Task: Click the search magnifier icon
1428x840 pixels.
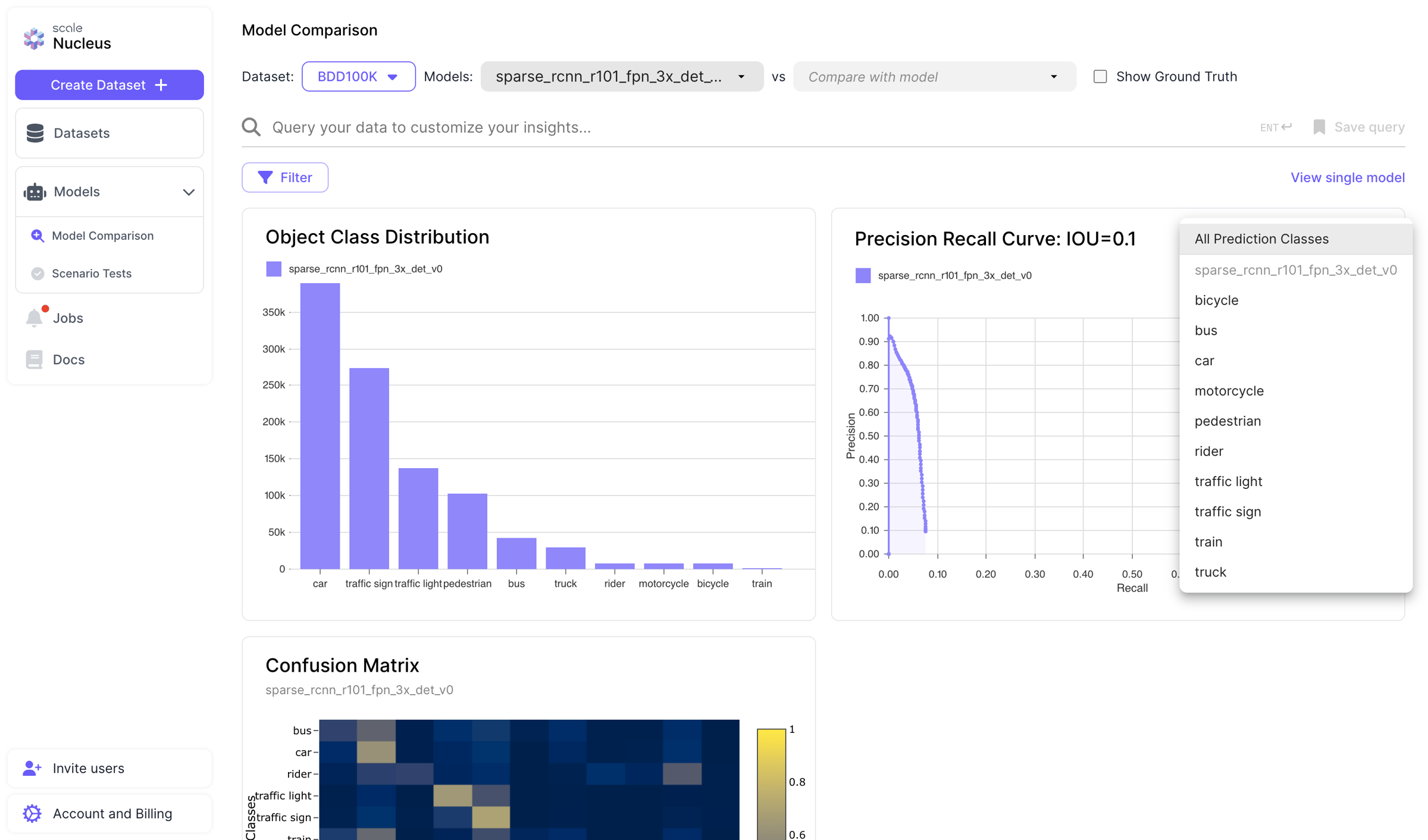Action: coord(251,127)
